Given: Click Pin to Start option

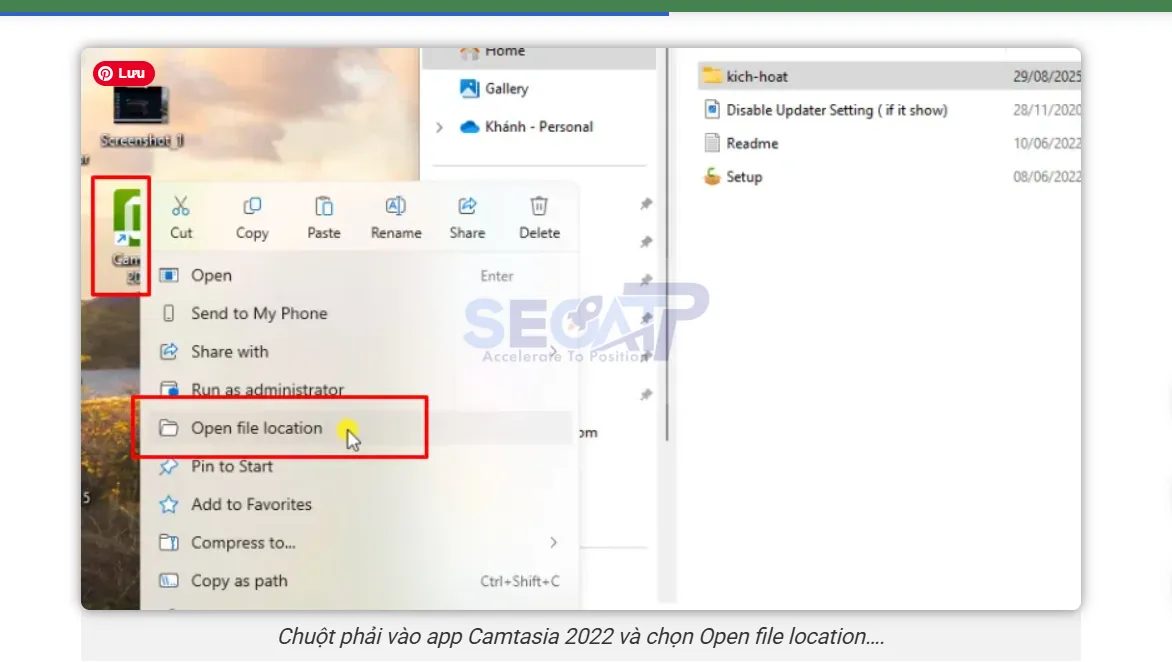Looking at the screenshot, I should click(230, 466).
